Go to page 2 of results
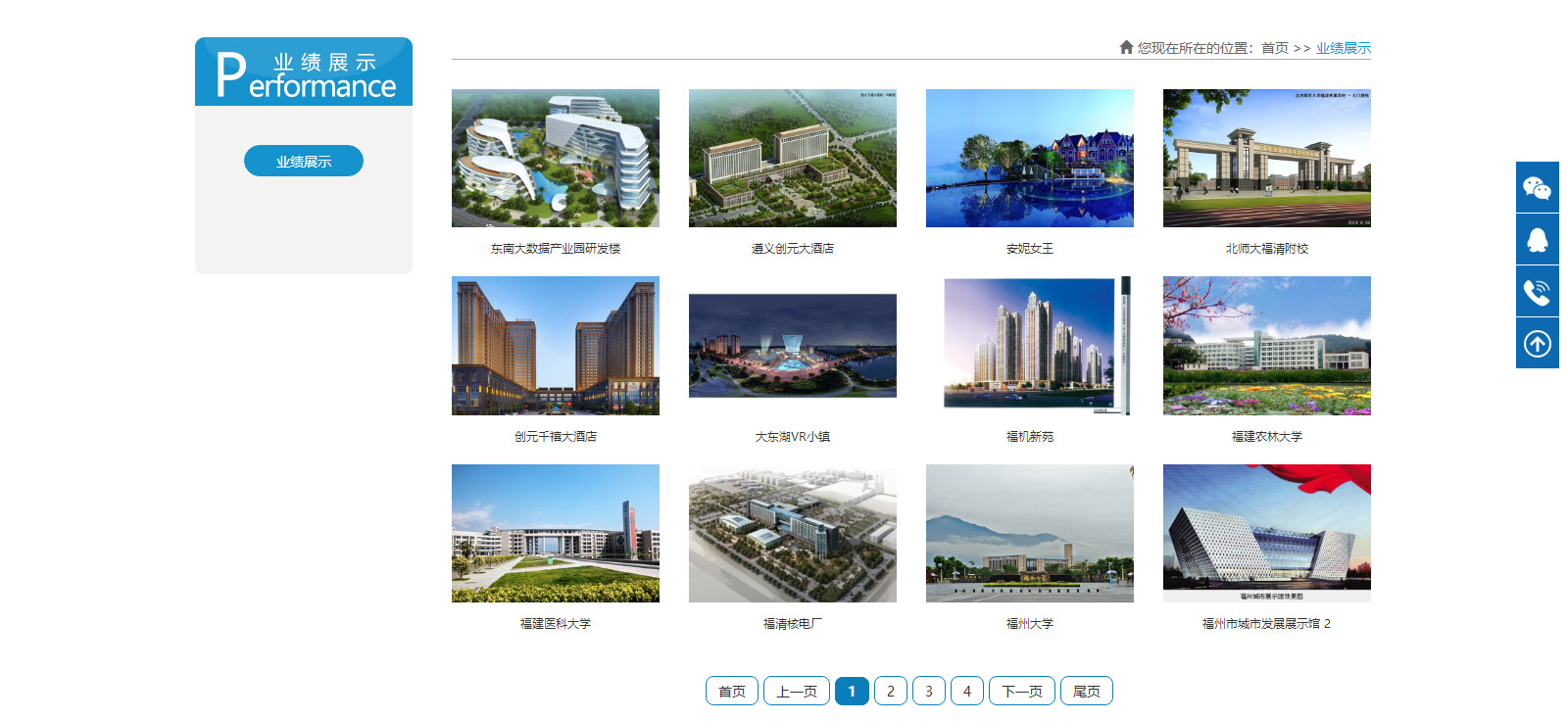This screenshot has height=721, width=1568. point(890,692)
